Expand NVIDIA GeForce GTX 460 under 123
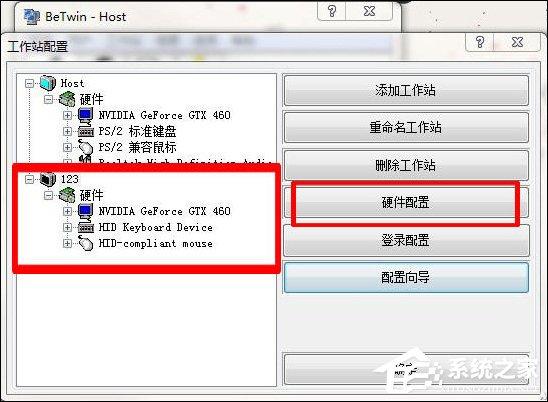The image size is (548, 402). pos(67,211)
